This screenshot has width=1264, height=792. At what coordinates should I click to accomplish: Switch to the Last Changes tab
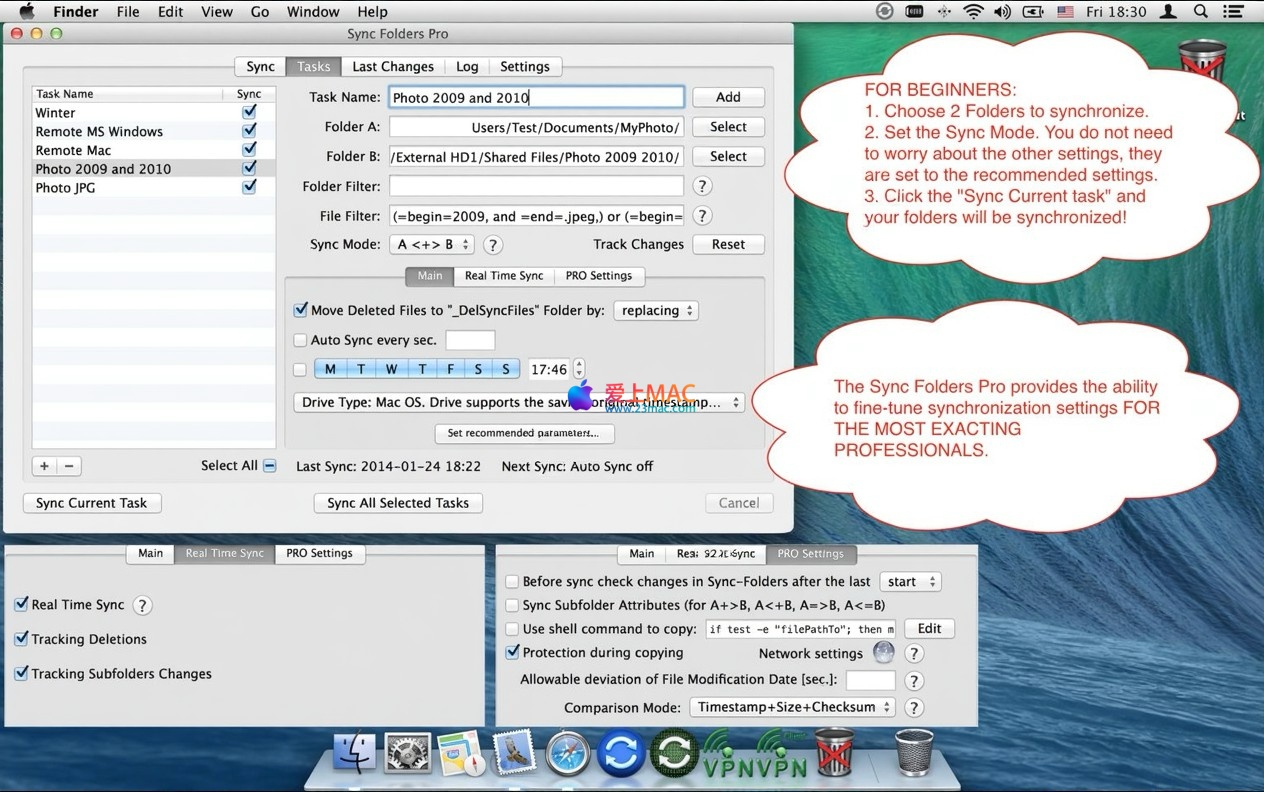coord(393,67)
